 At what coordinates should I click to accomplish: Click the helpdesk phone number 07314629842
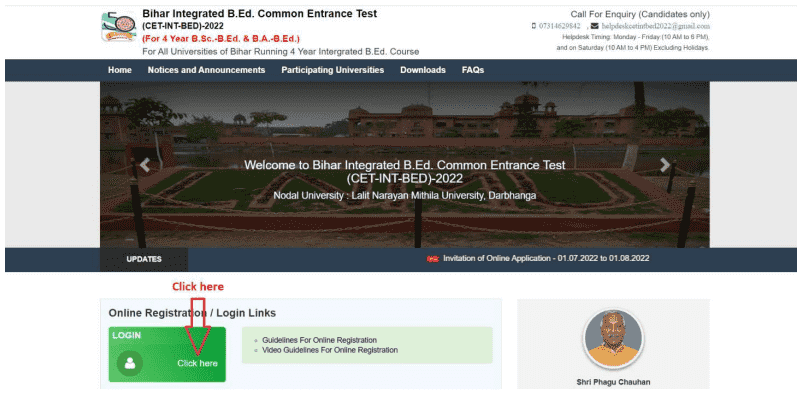click(x=560, y=25)
